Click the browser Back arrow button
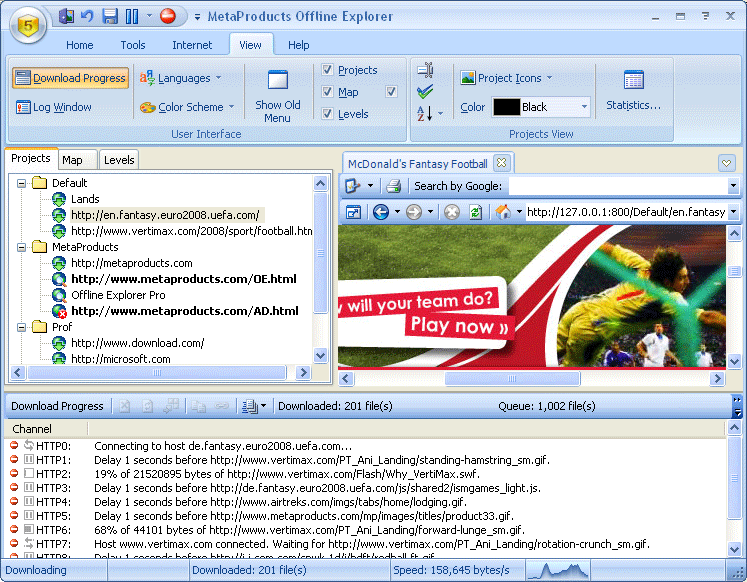Image resolution: width=747 pixels, height=582 pixels. [380, 212]
